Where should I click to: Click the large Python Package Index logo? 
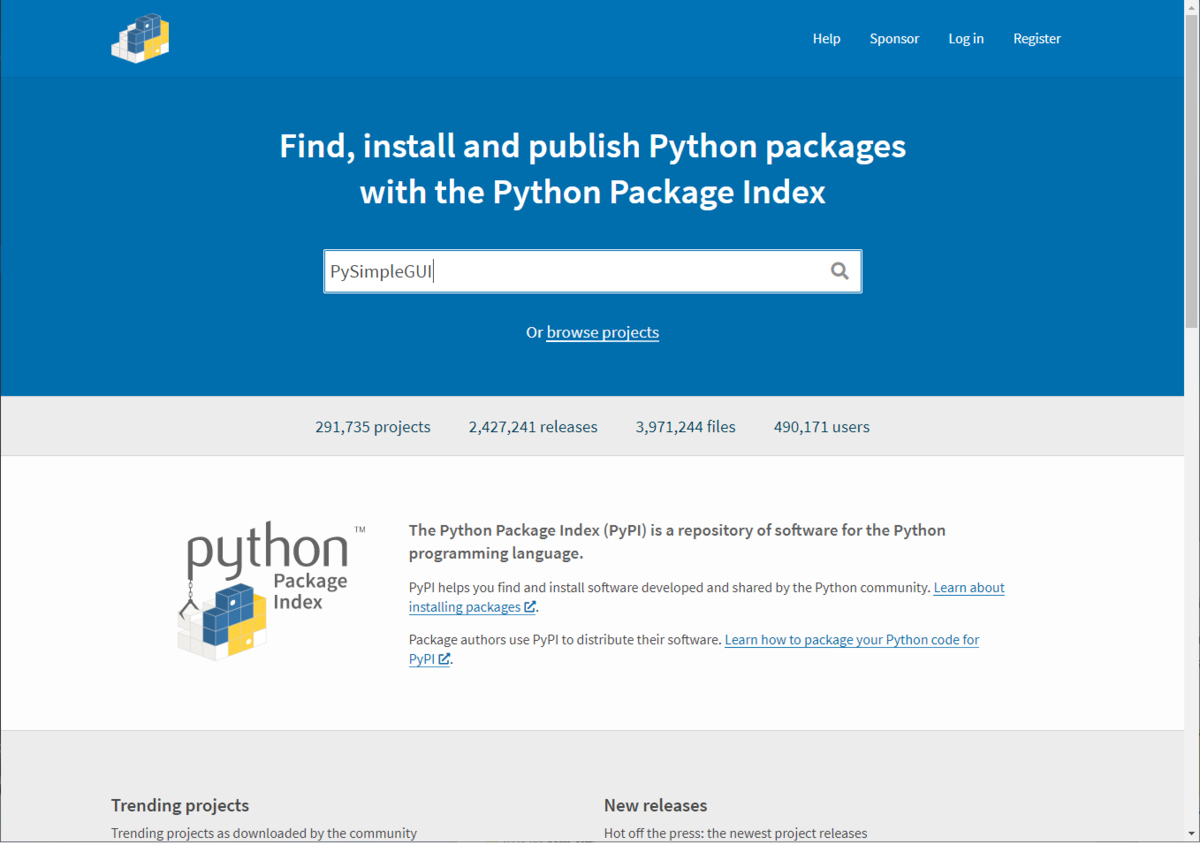(270, 591)
